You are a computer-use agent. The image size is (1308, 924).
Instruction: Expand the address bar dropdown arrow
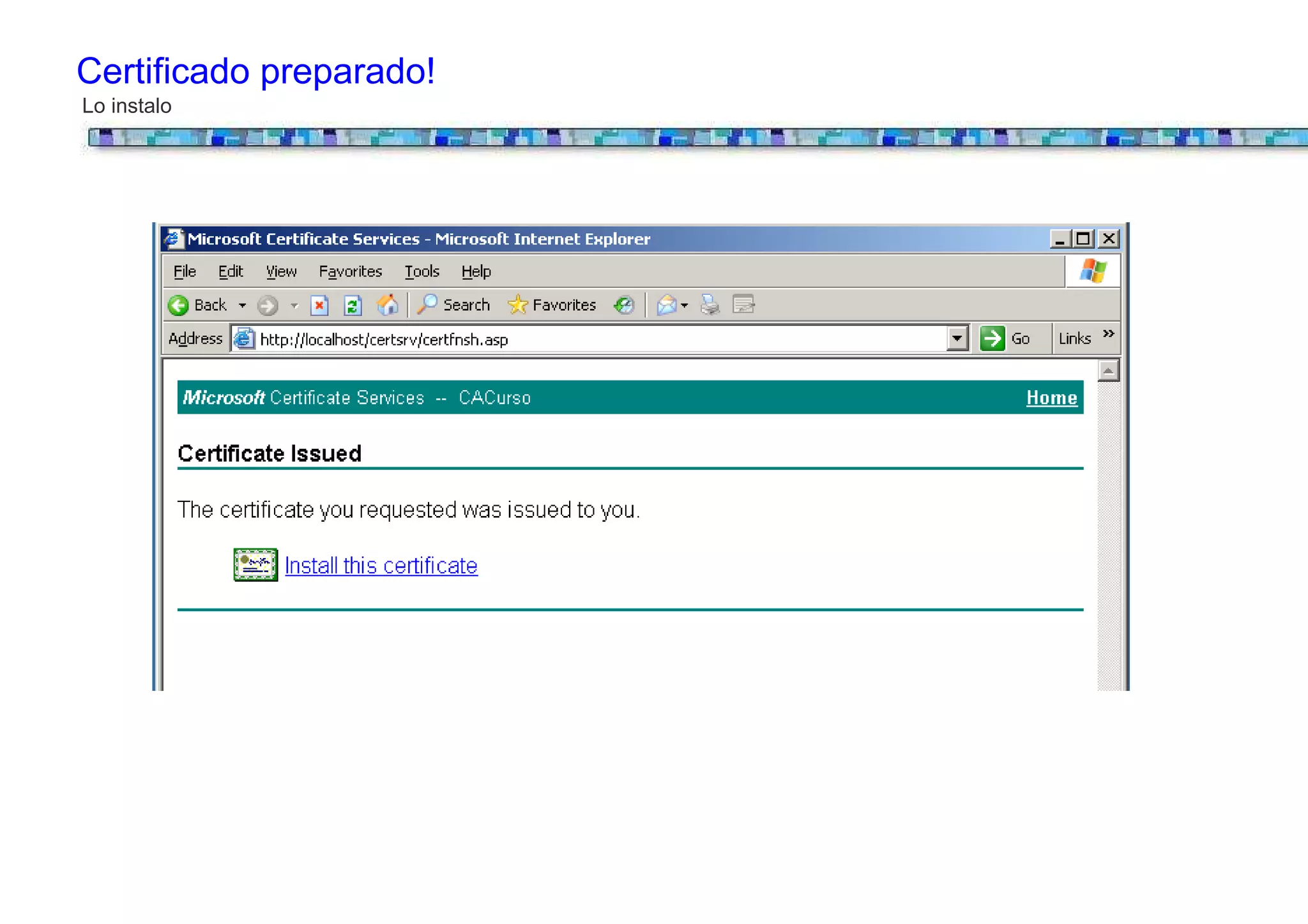(957, 338)
